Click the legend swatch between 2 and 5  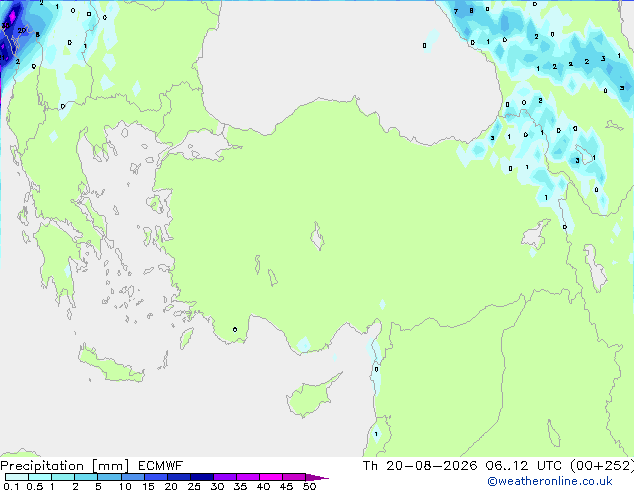[86, 477]
